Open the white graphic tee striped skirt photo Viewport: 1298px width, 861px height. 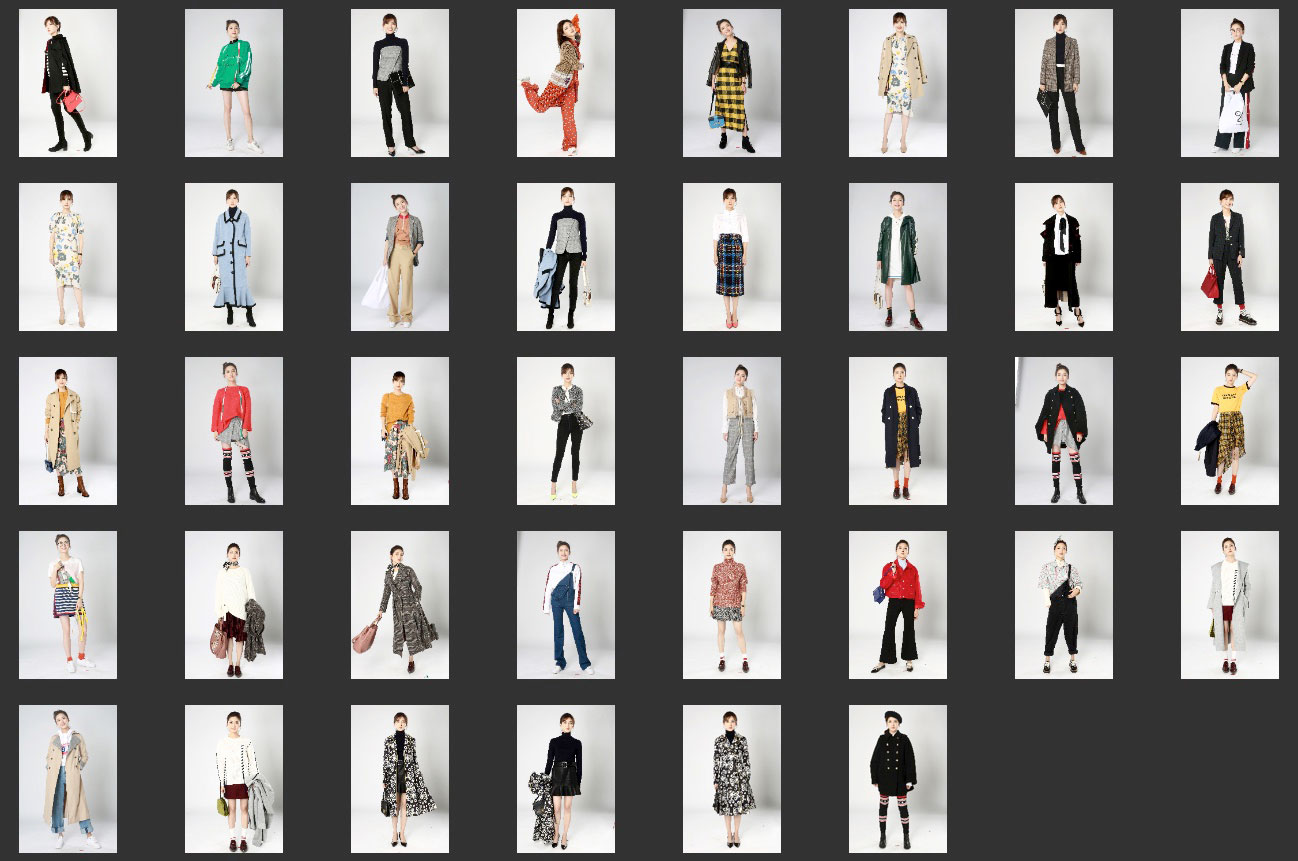point(67,604)
